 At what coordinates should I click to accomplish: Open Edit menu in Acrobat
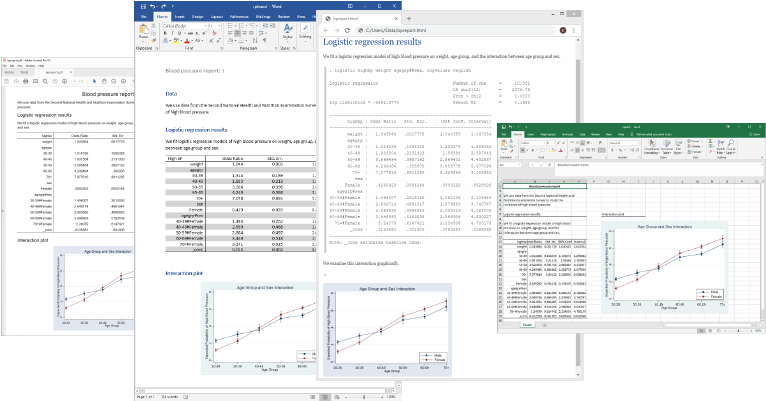pyautogui.click(x=12, y=65)
